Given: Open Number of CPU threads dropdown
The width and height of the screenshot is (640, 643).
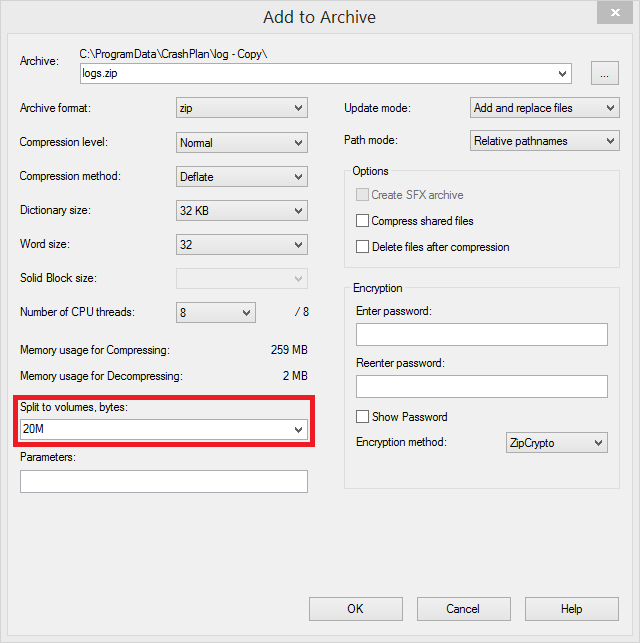Looking at the screenshot, I should [216, 312].
